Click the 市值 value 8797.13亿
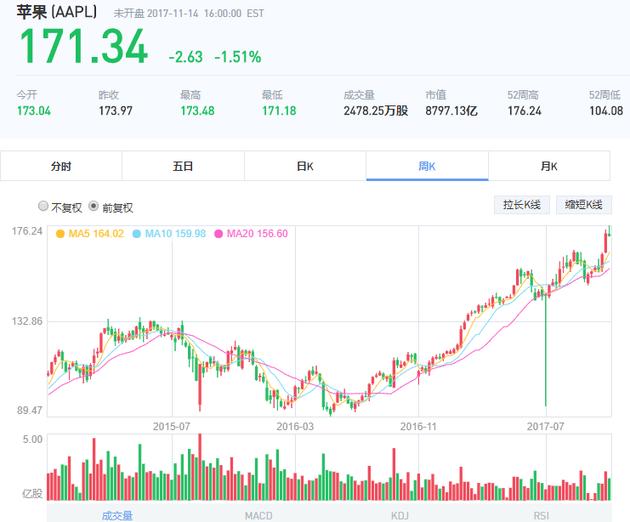 (452, 111)
